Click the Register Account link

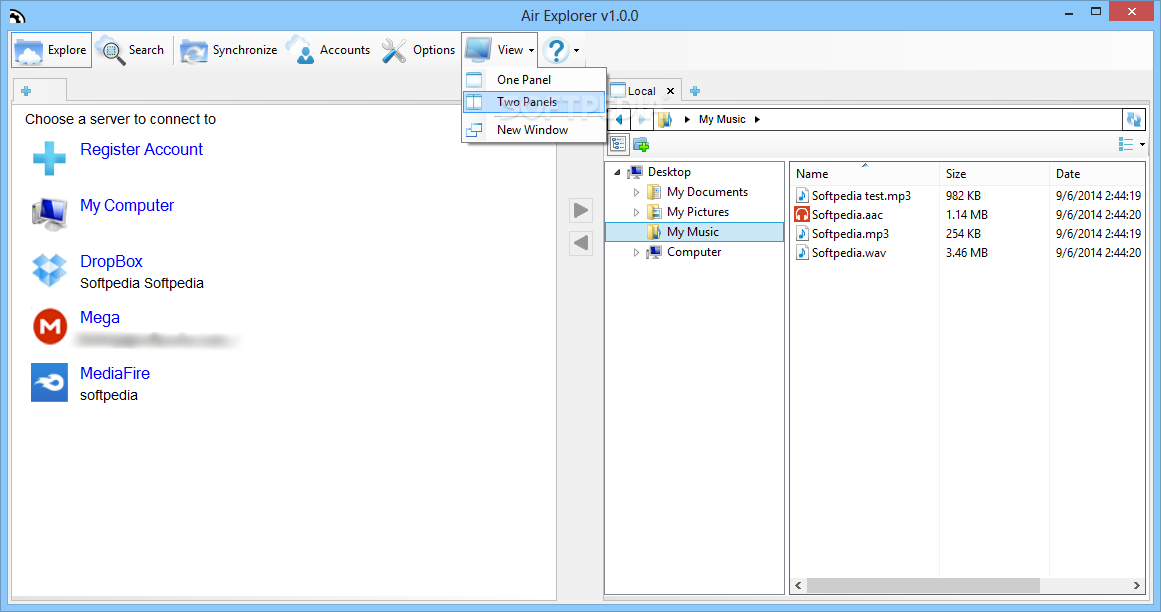point(141,149)
